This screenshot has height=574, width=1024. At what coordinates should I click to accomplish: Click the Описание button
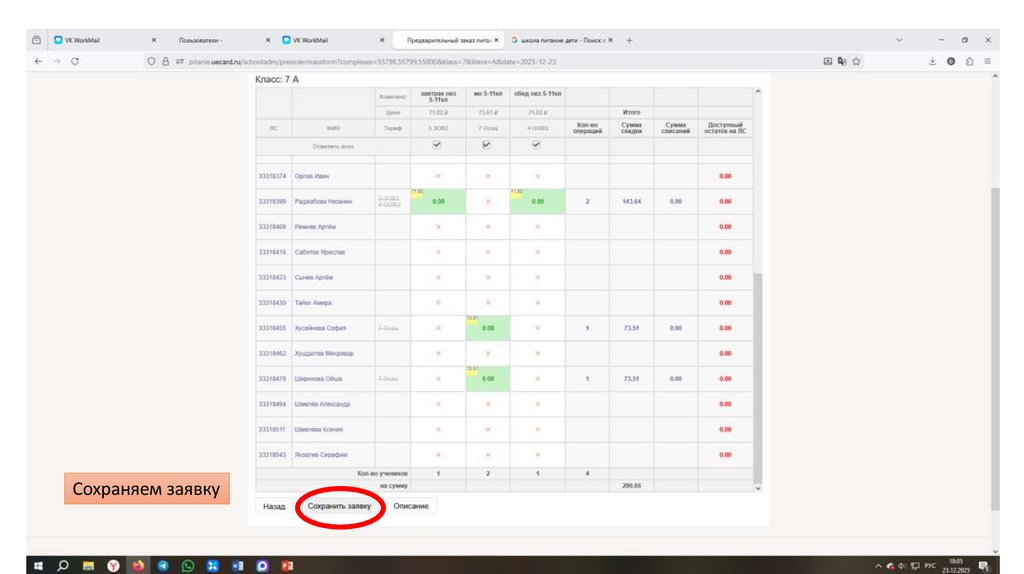click(411, 506)
